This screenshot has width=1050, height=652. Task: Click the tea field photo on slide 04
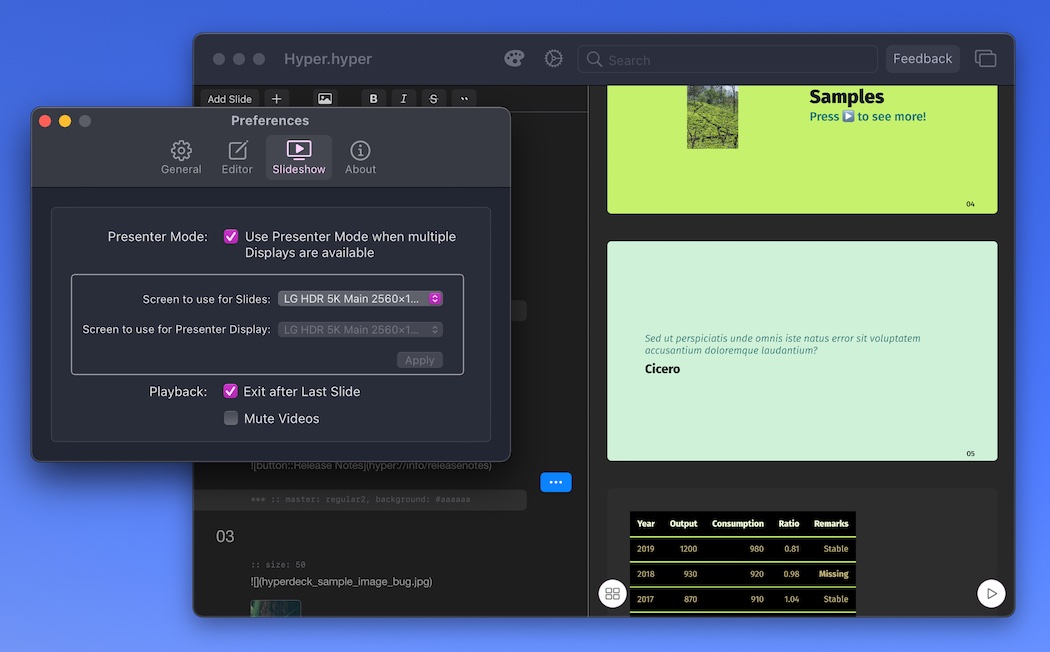(712, 117)
